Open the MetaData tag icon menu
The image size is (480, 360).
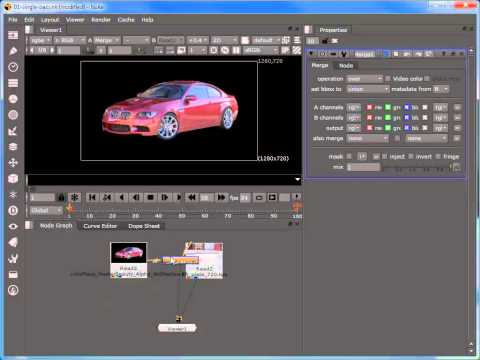tap(13, 242)
